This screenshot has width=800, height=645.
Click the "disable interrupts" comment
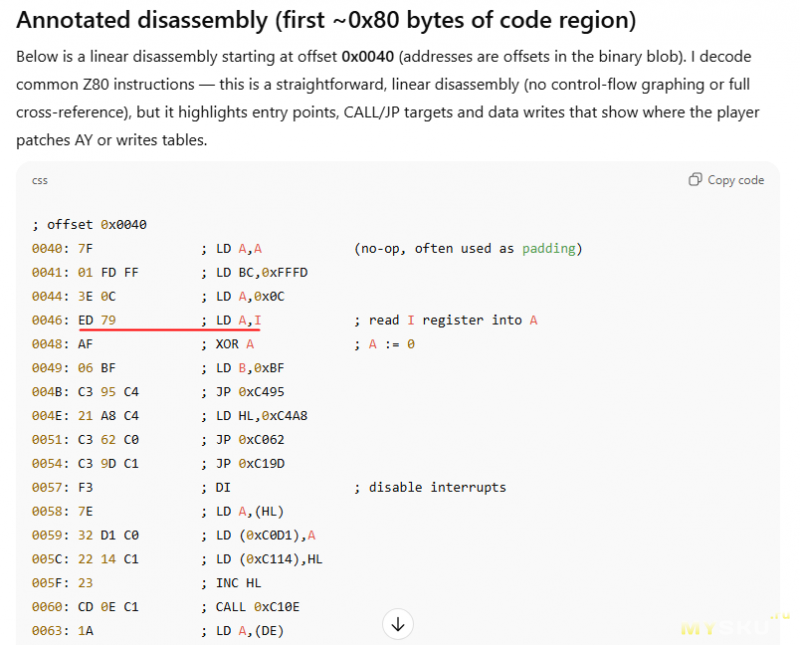(430, 488)
